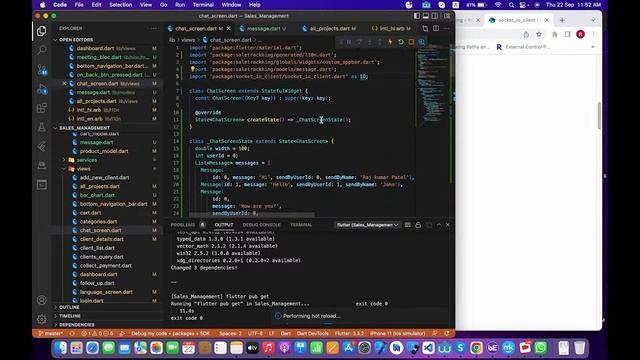Screen dimensions: 640x360
Task: Open the Flutter output channel dropdown
Action: (367, 225)
